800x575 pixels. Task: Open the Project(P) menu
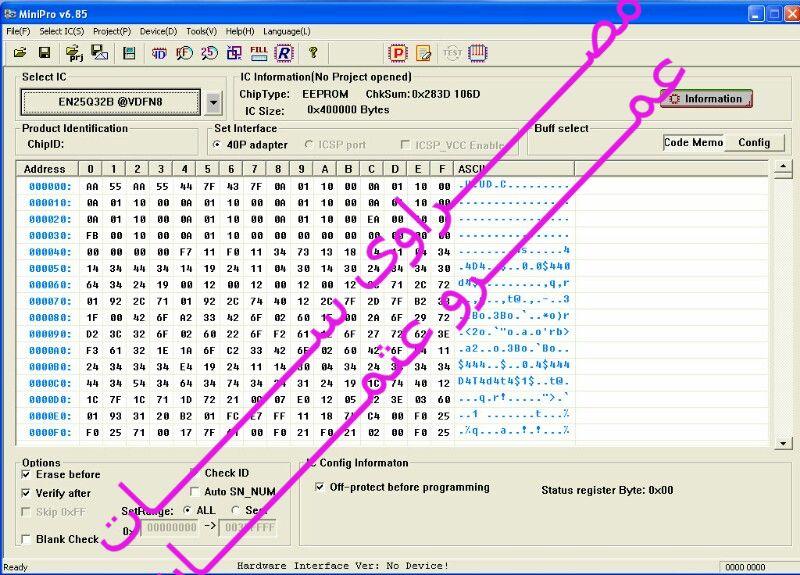click(x=112, y=31)
